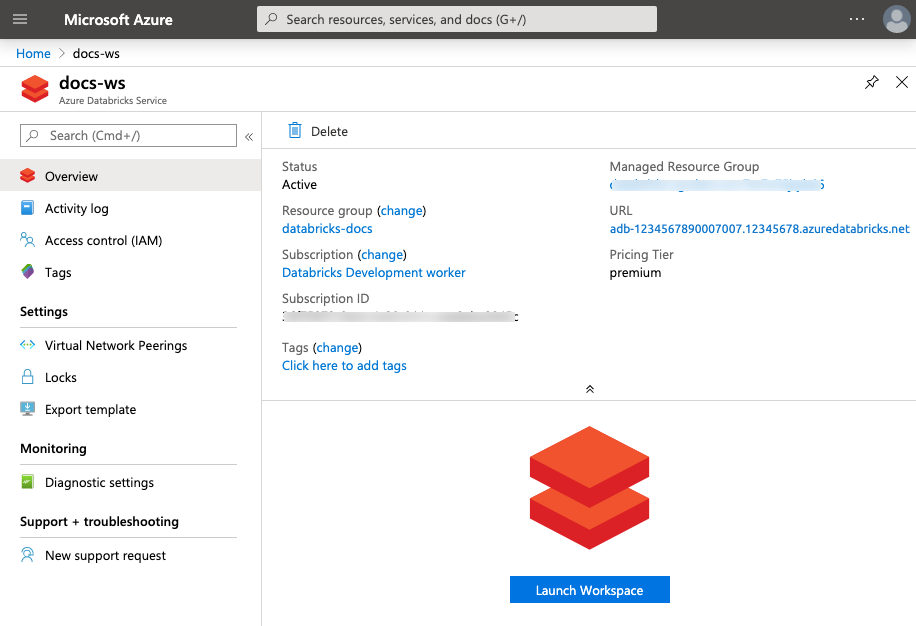This screenshot has width=916, height=626.
Task: Click the Activity log icon
Action: [x=28, y=208]
